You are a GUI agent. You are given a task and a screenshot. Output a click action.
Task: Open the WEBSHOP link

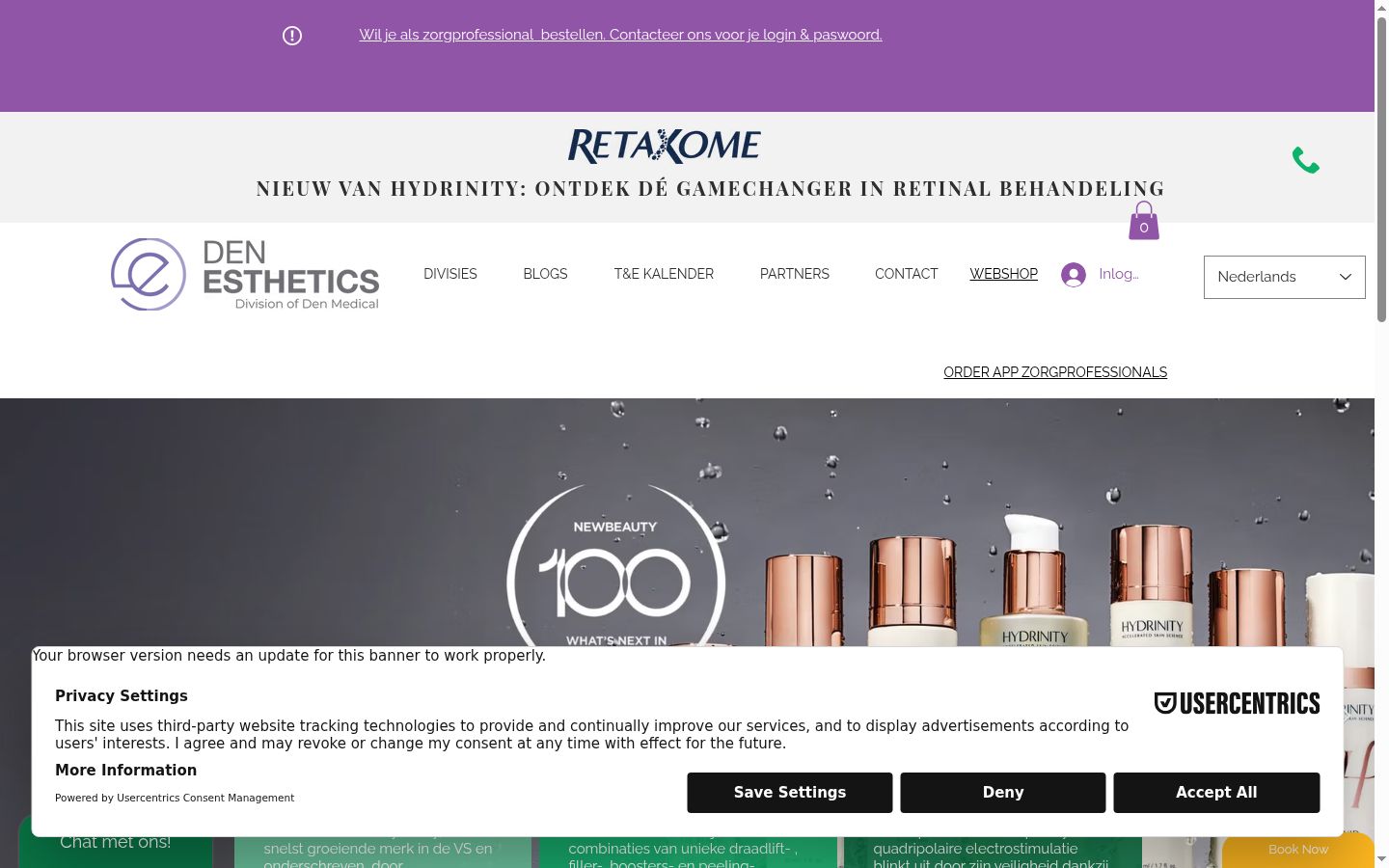pyautogui.click(x=1004, y=274)
